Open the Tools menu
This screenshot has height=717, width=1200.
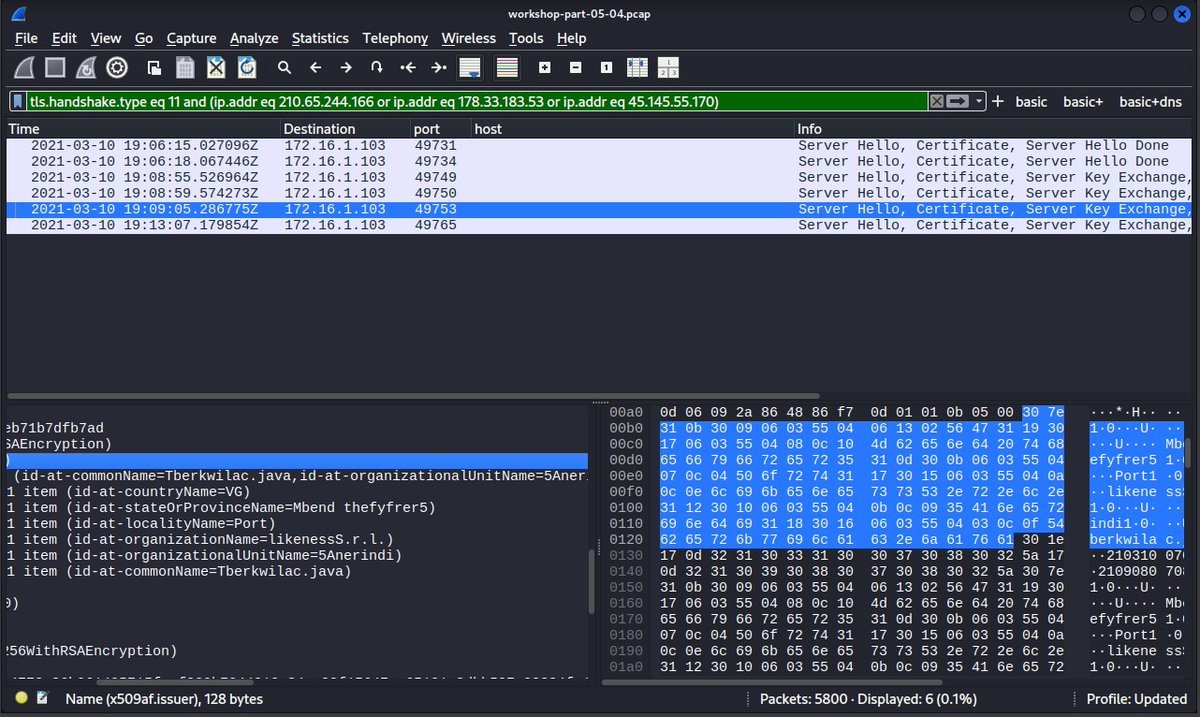[526, 38]
